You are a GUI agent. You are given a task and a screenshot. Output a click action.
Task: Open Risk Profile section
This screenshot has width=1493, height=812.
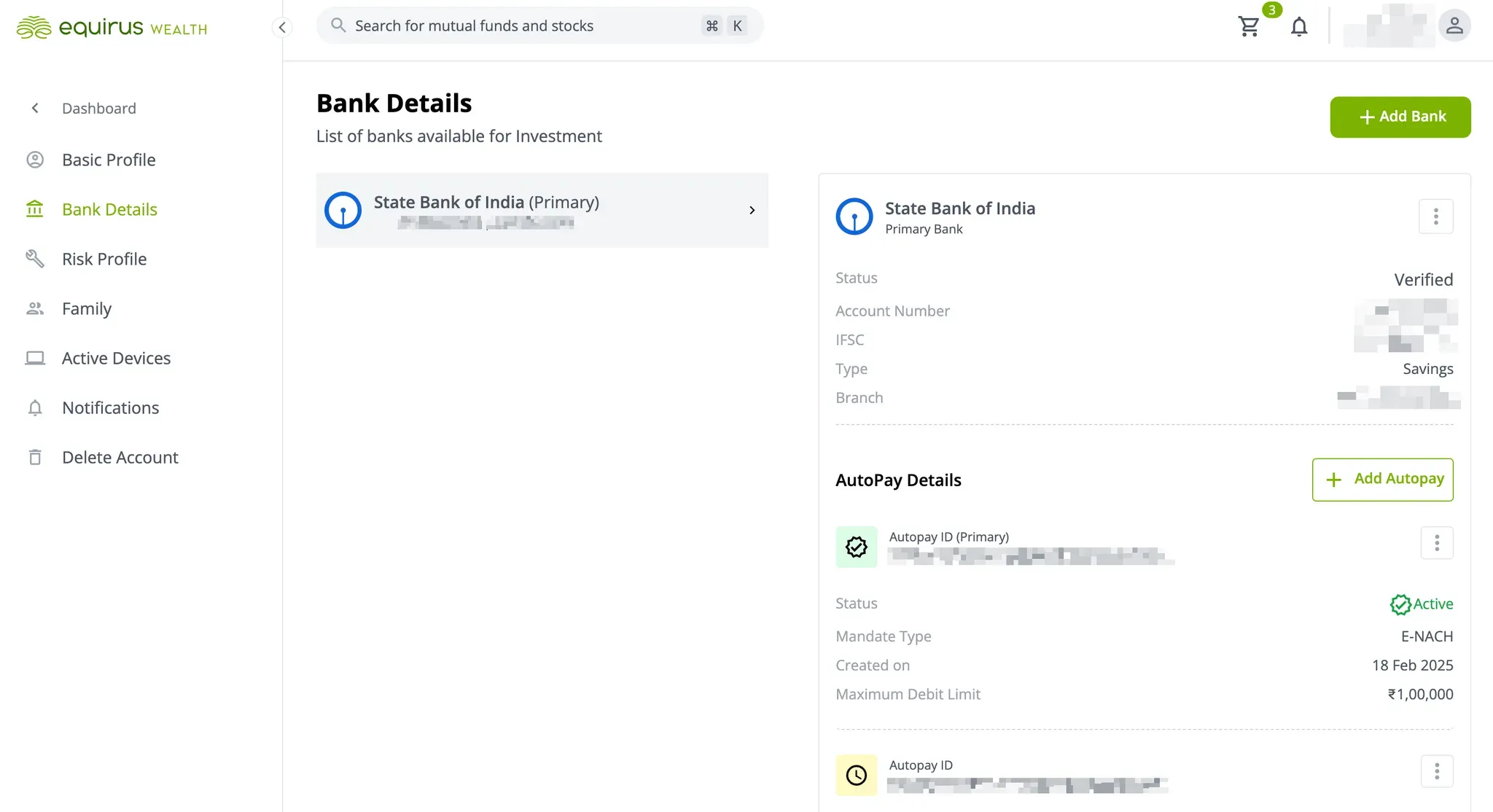point(104,259)
